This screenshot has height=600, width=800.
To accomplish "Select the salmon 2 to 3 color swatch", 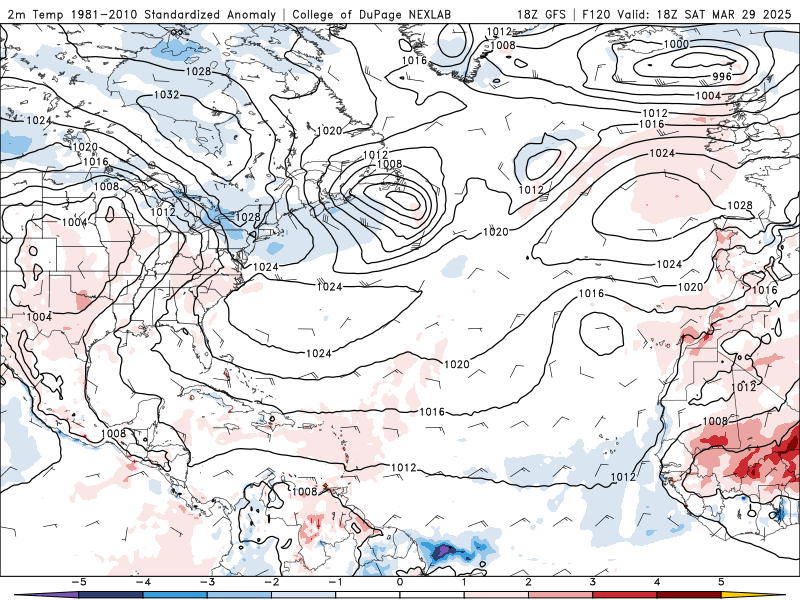I will click(561, 595).
